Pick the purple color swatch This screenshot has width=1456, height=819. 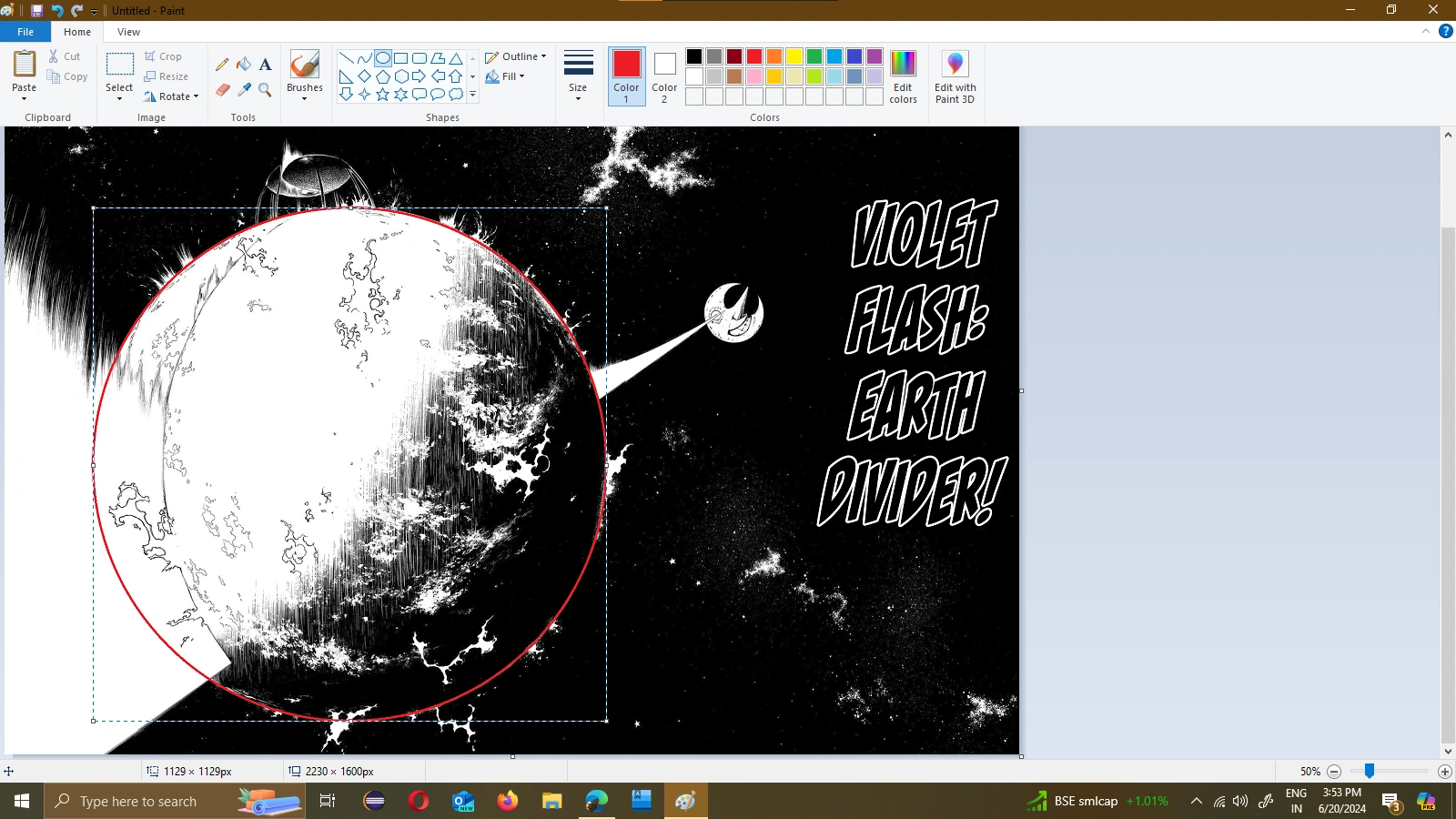[875, 56]
